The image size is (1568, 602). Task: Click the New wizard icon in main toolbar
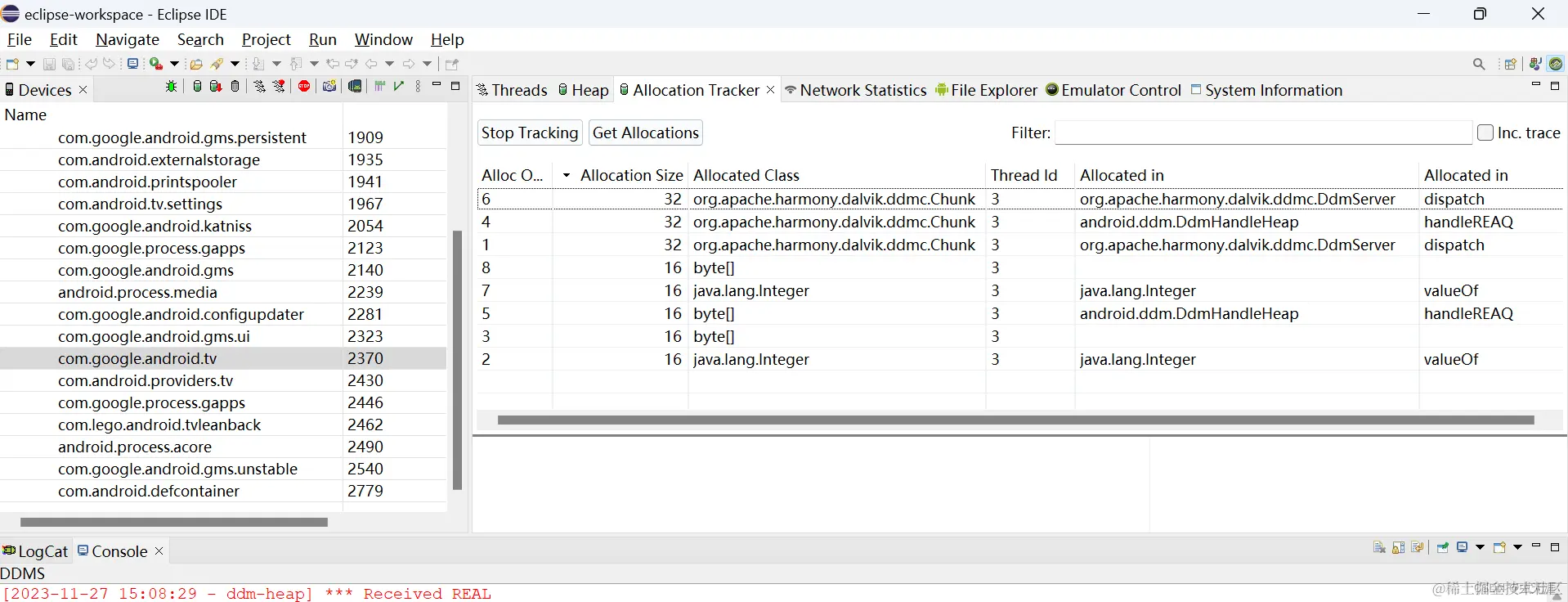12,64
